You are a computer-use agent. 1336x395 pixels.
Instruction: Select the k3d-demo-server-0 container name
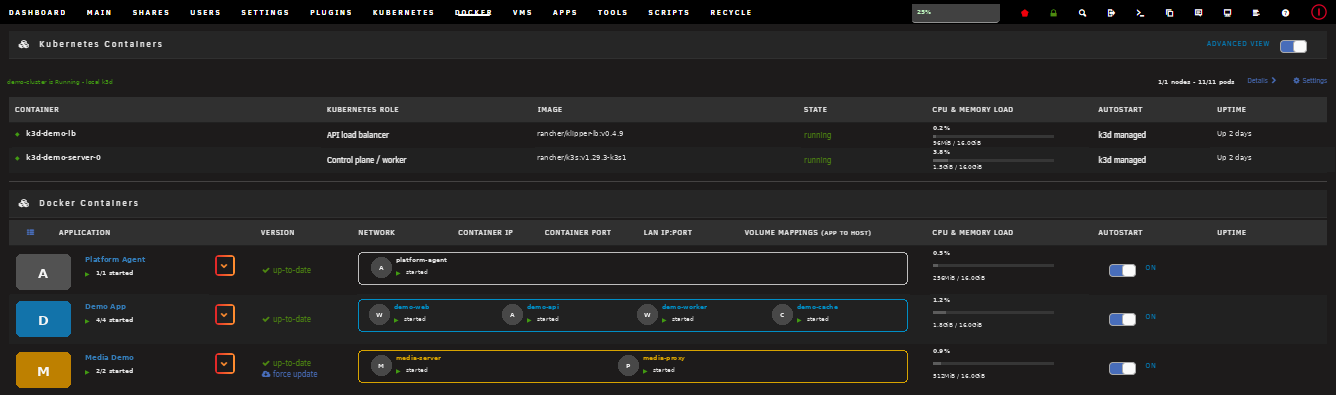[x=63, y=158]
